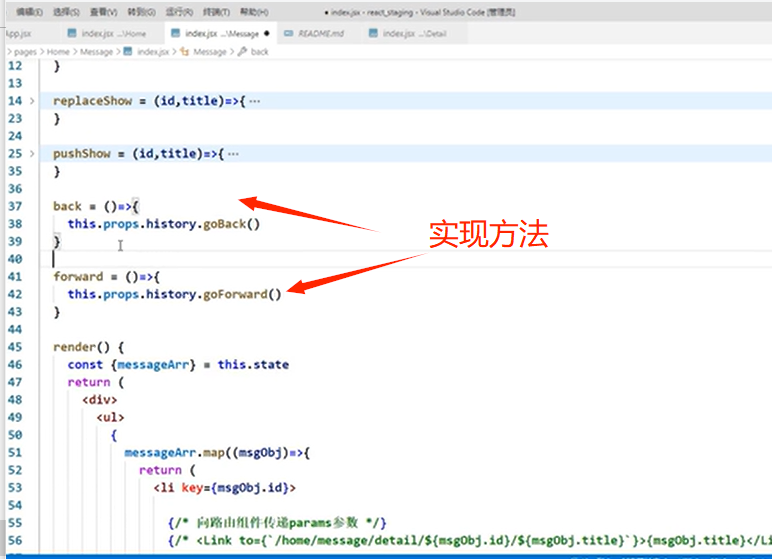Click the breadcrumb index.jsx file icon
Viewport: 772px width, 559px height.
point(128,51)
